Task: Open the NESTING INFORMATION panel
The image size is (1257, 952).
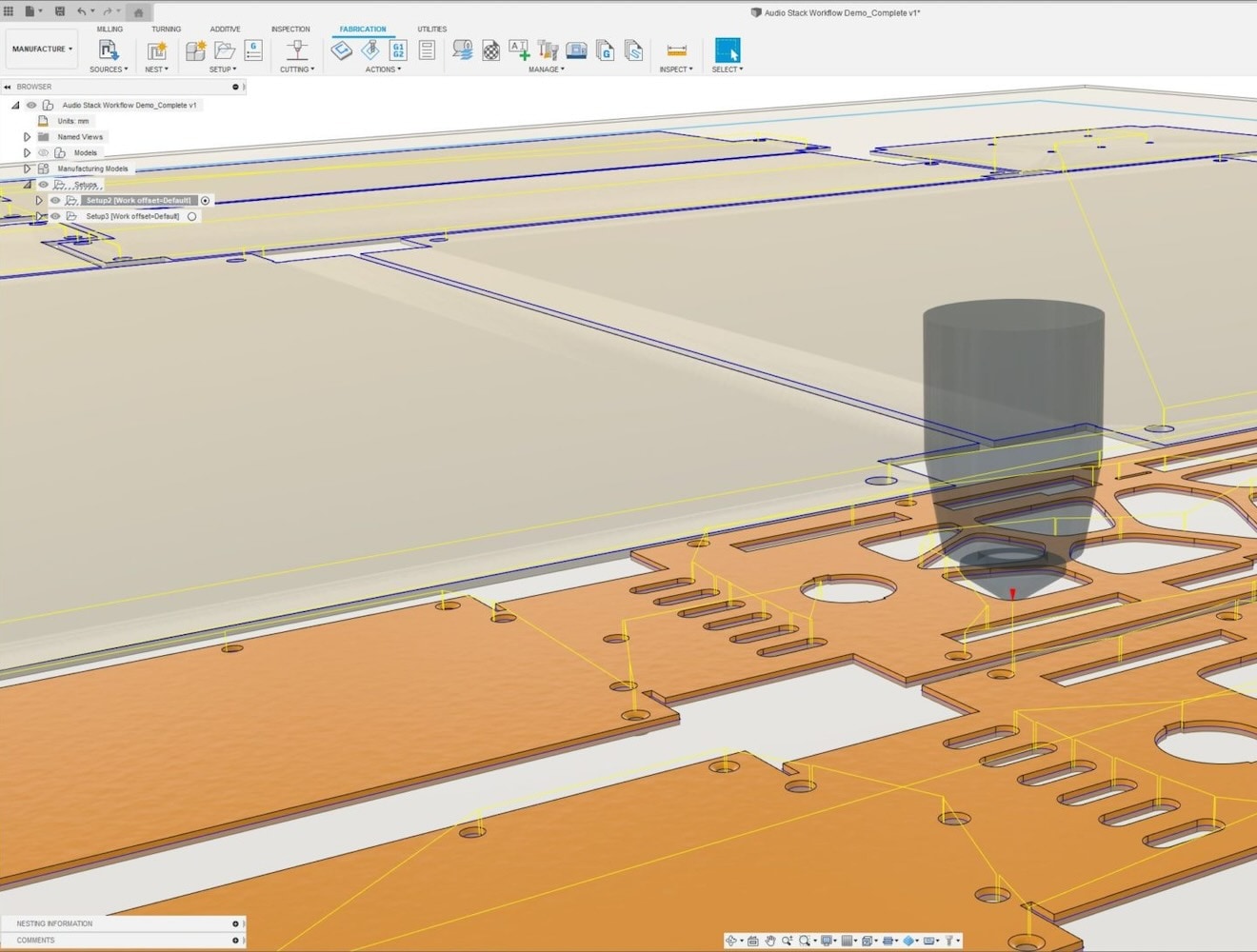Action: 53,923
